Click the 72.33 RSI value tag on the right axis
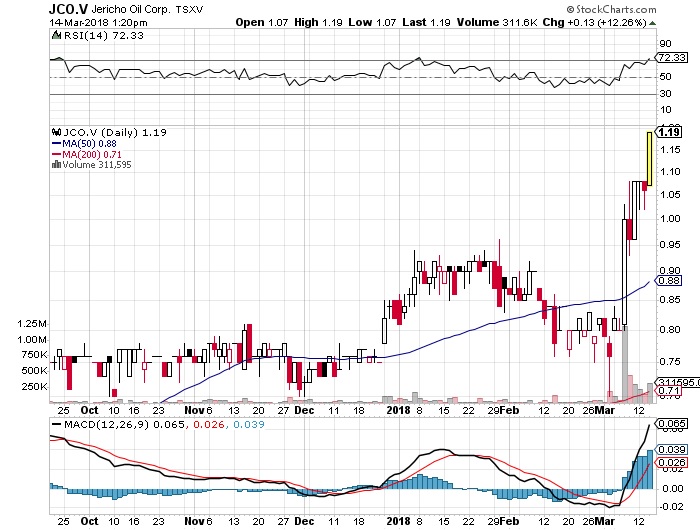 pos(672,58)
